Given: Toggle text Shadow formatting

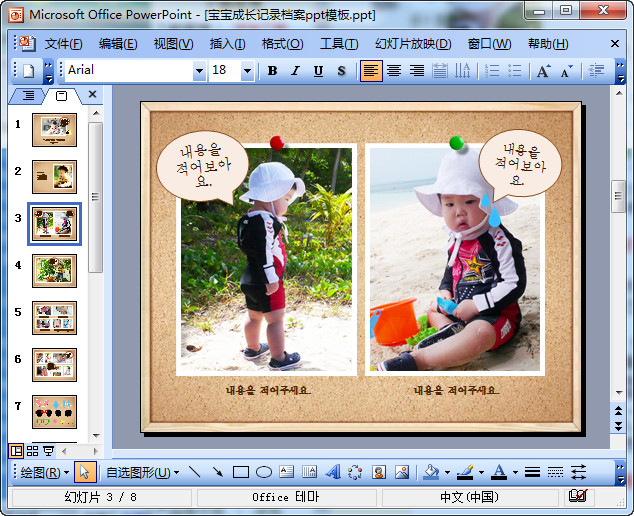Looking at the screenshot, I should (x=341, y=71).
